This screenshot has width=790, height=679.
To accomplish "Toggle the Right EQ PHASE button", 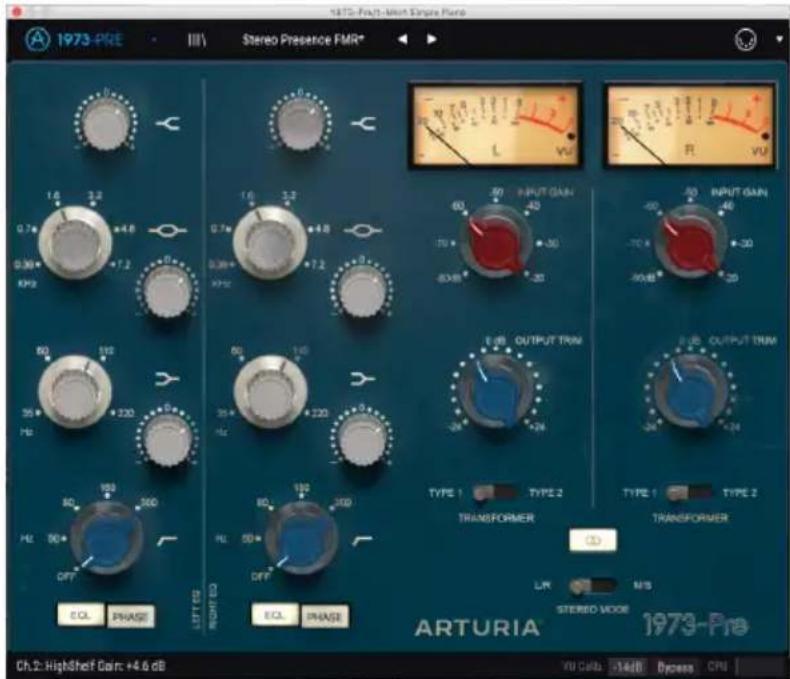I will tap(324, 617).
